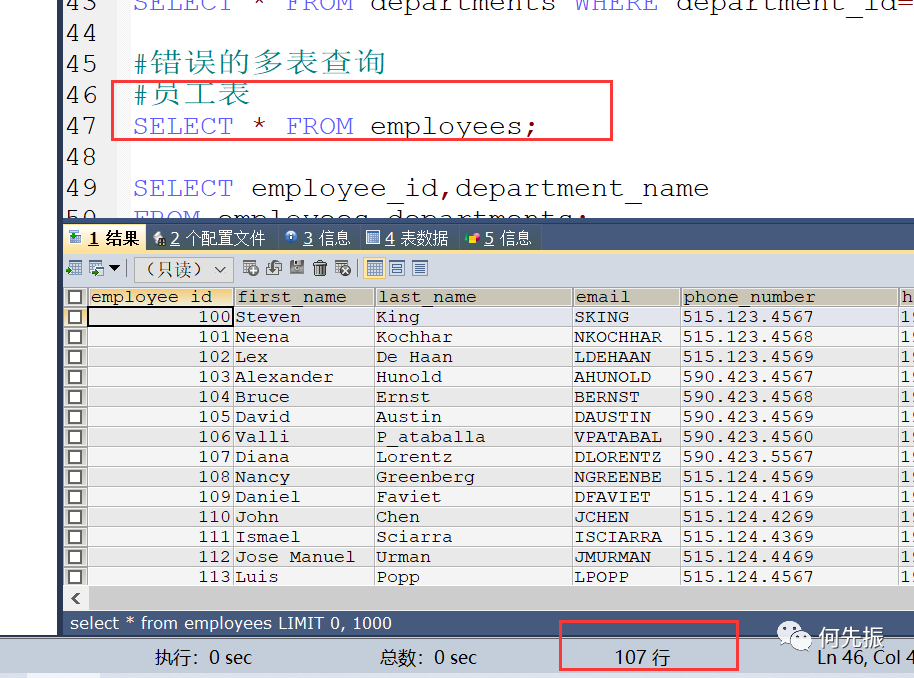Check the row checkbox for Bruce Ernst

coord(75,396)
